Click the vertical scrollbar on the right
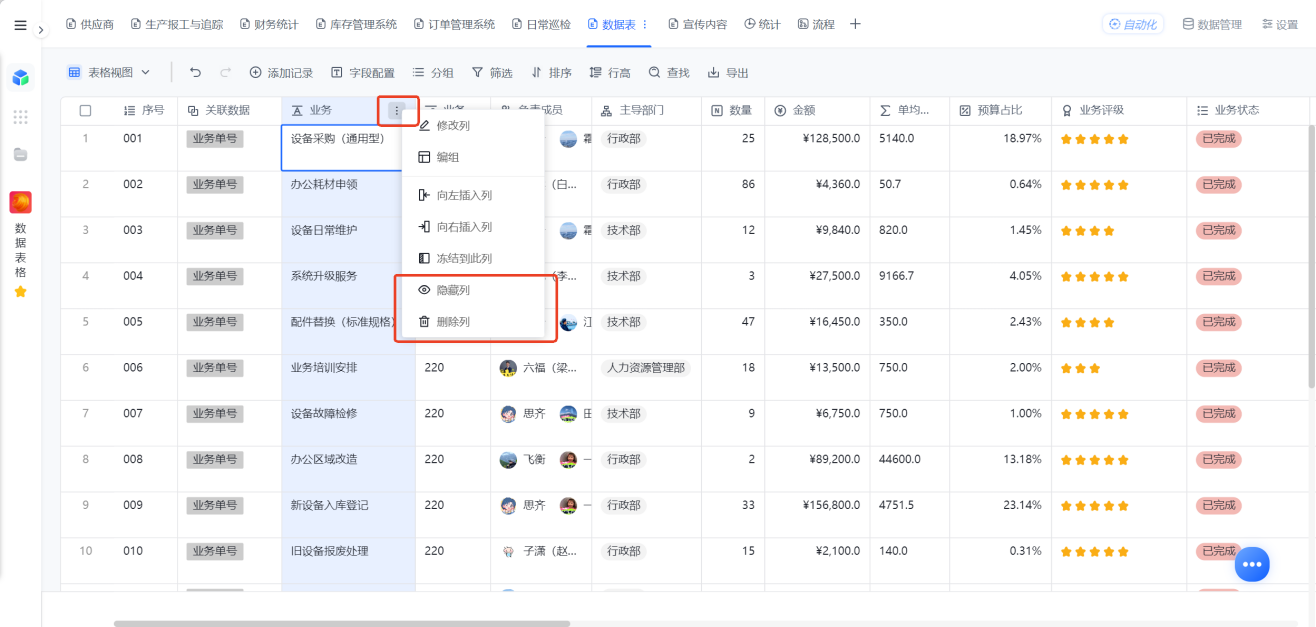Viewport: 1316px width, 627px height. click(1312, 256)
